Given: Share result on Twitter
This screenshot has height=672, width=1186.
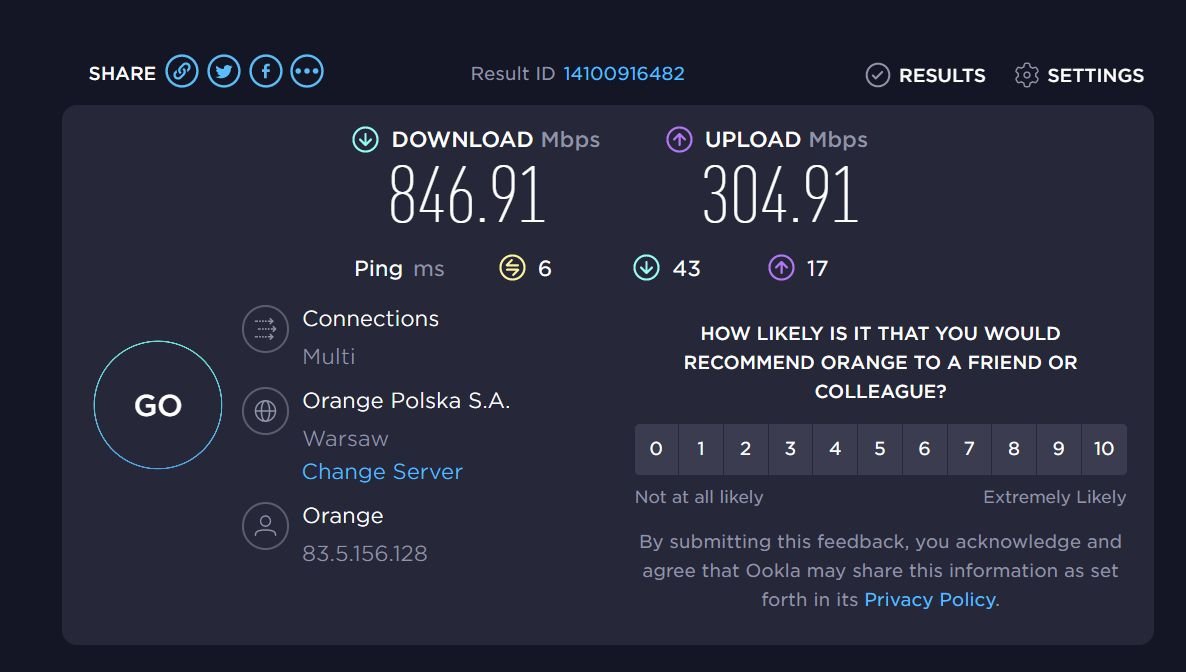Looking at the screenshot, I should coord(224,72).
